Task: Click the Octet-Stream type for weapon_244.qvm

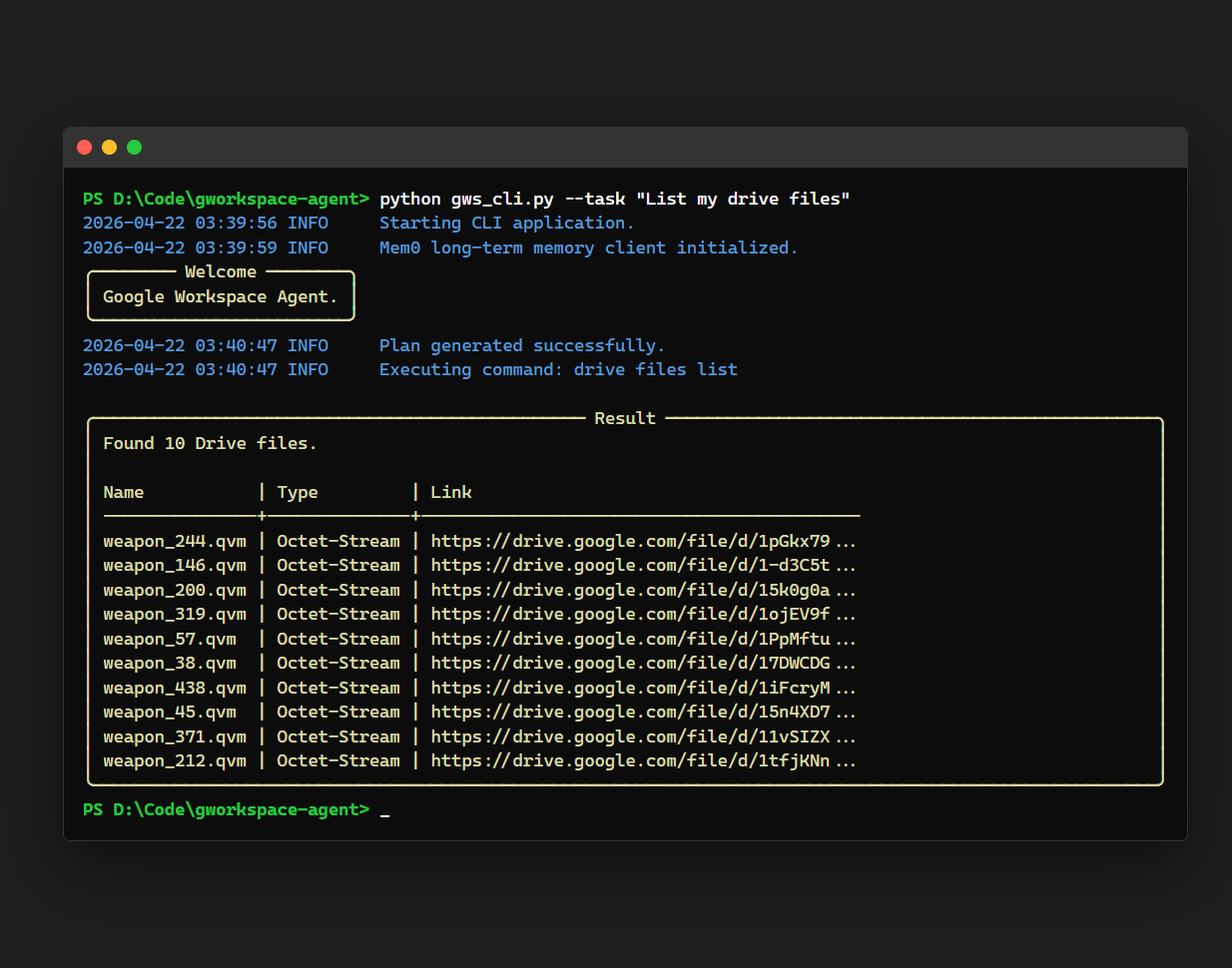Action: pyautogui.click(x=338, y=541)
